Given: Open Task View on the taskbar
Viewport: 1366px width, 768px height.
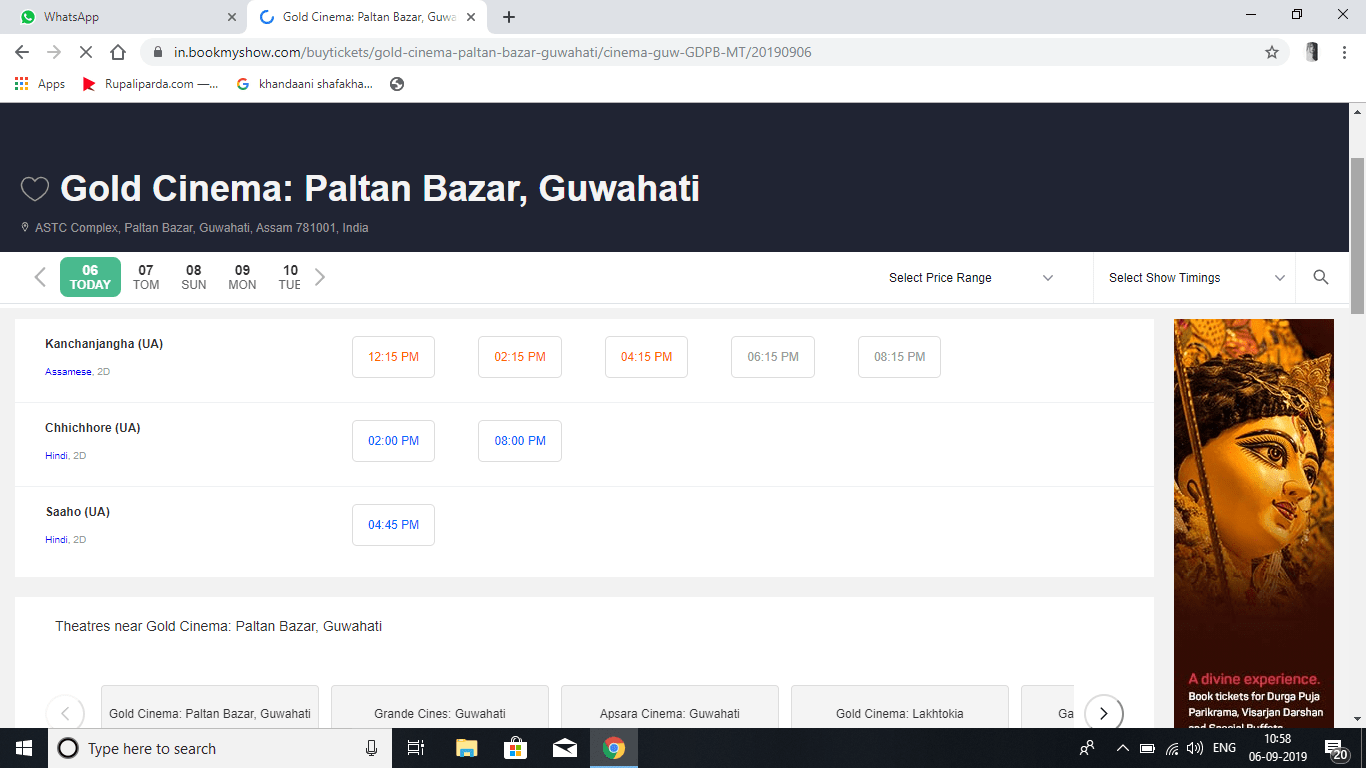Looking at the screenshot, I should point(416,748).
